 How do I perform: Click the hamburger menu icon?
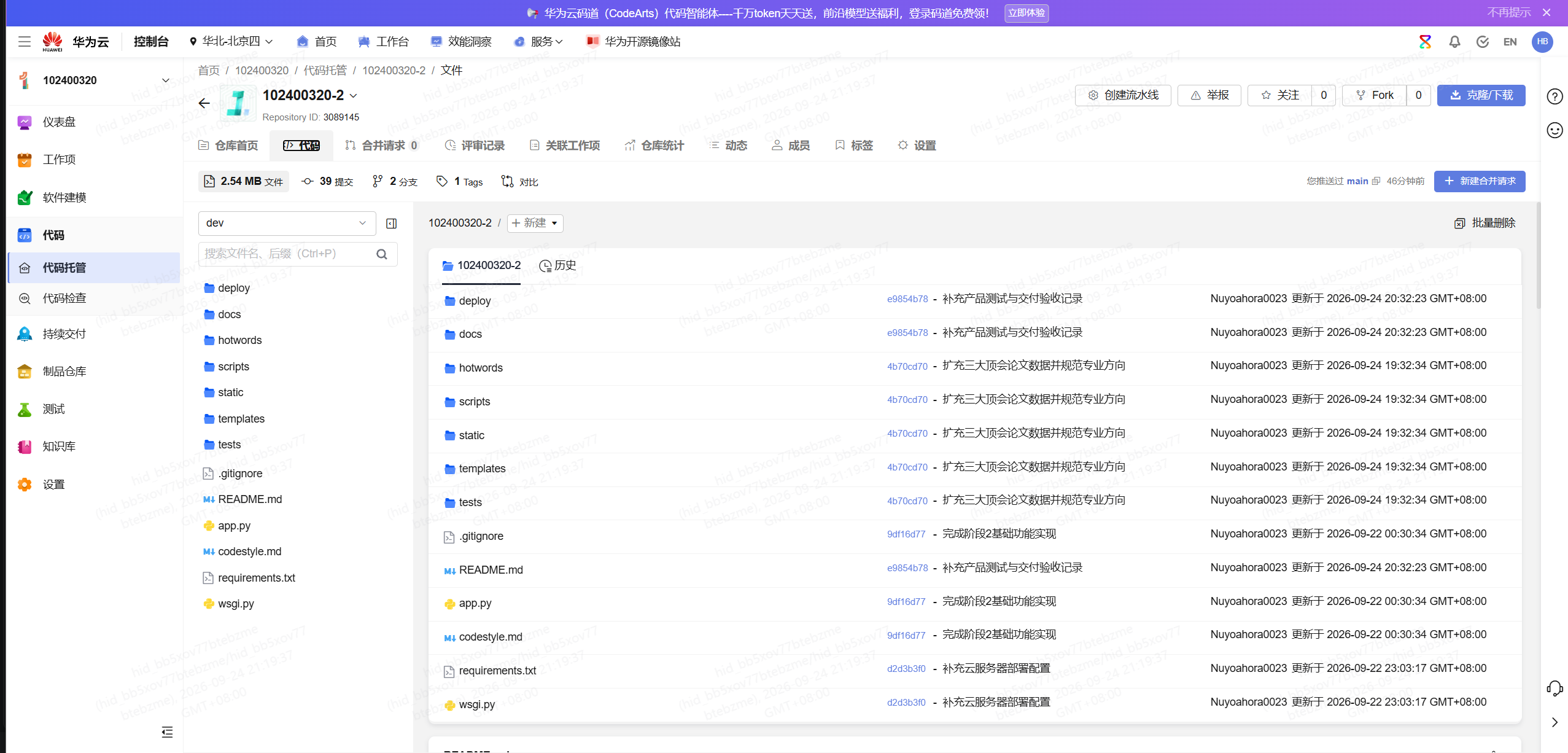tap(25, 42)
